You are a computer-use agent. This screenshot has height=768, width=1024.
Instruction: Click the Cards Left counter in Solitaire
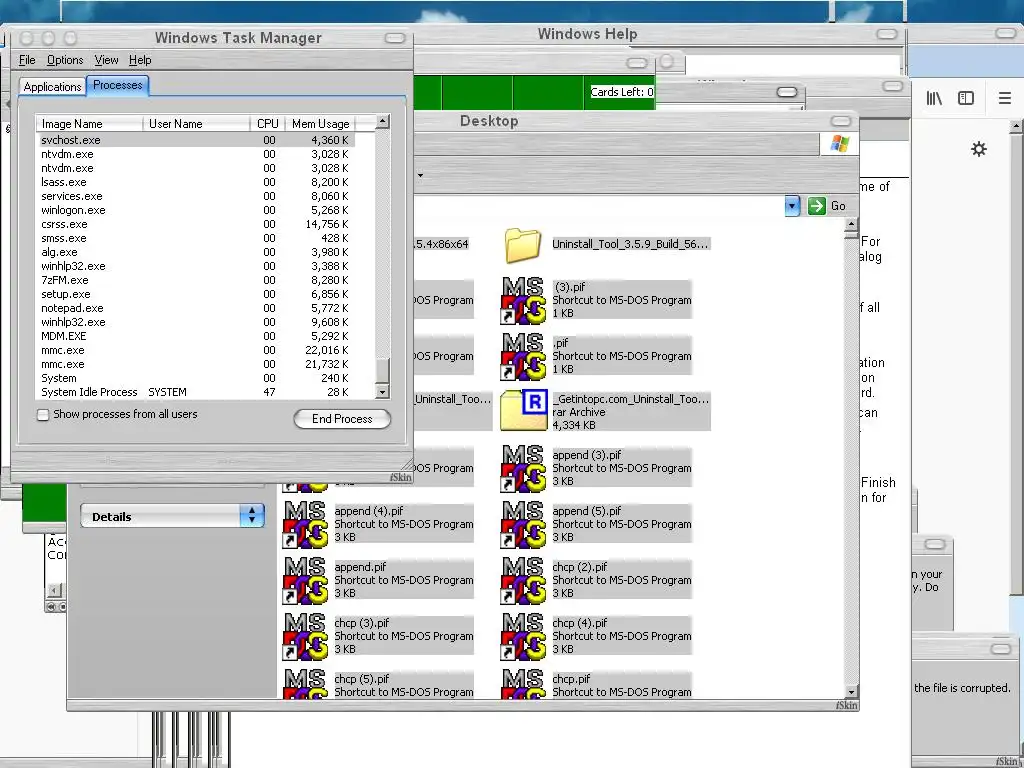(622, 92)
